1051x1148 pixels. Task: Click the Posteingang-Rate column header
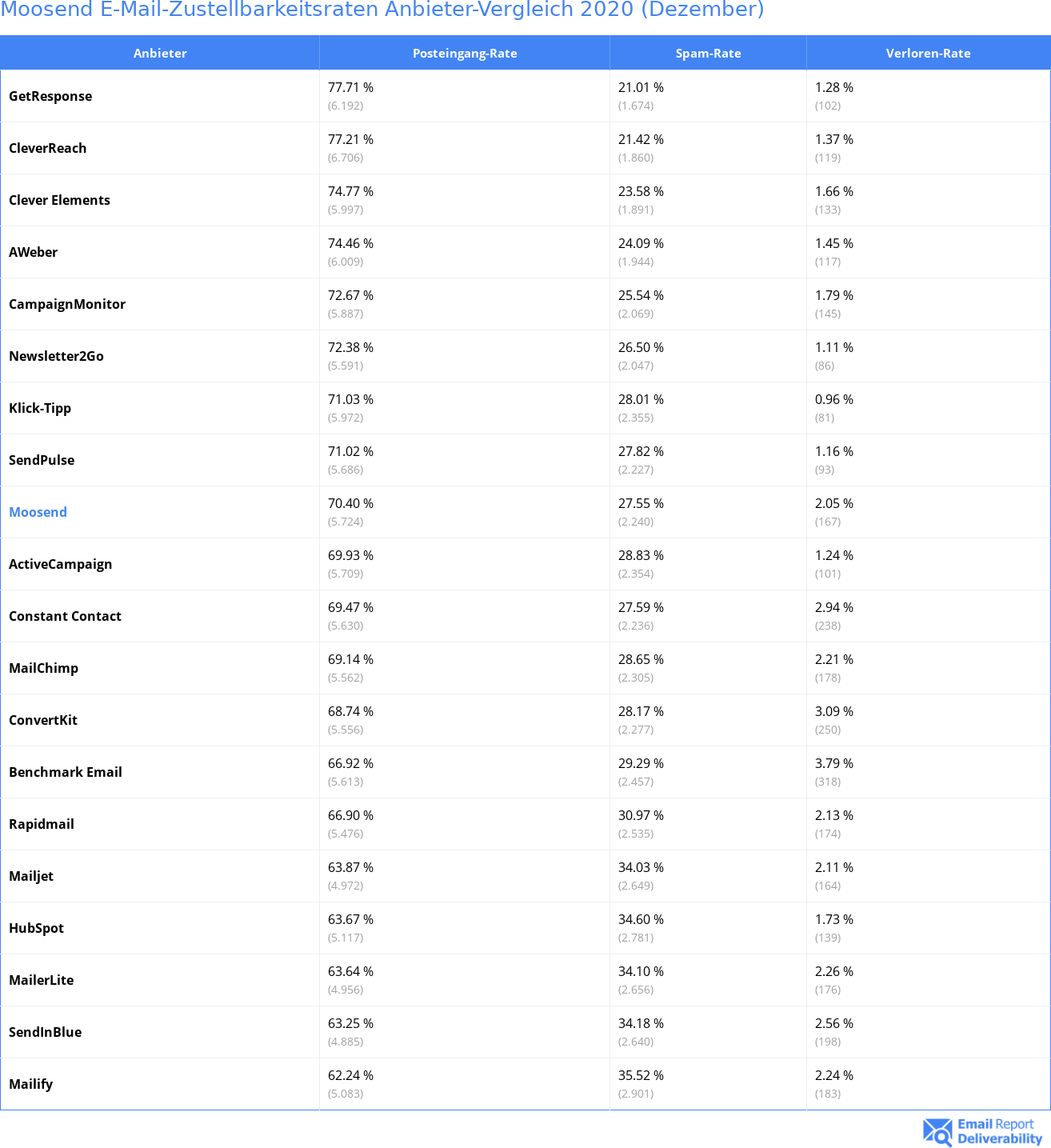[465, 54]
